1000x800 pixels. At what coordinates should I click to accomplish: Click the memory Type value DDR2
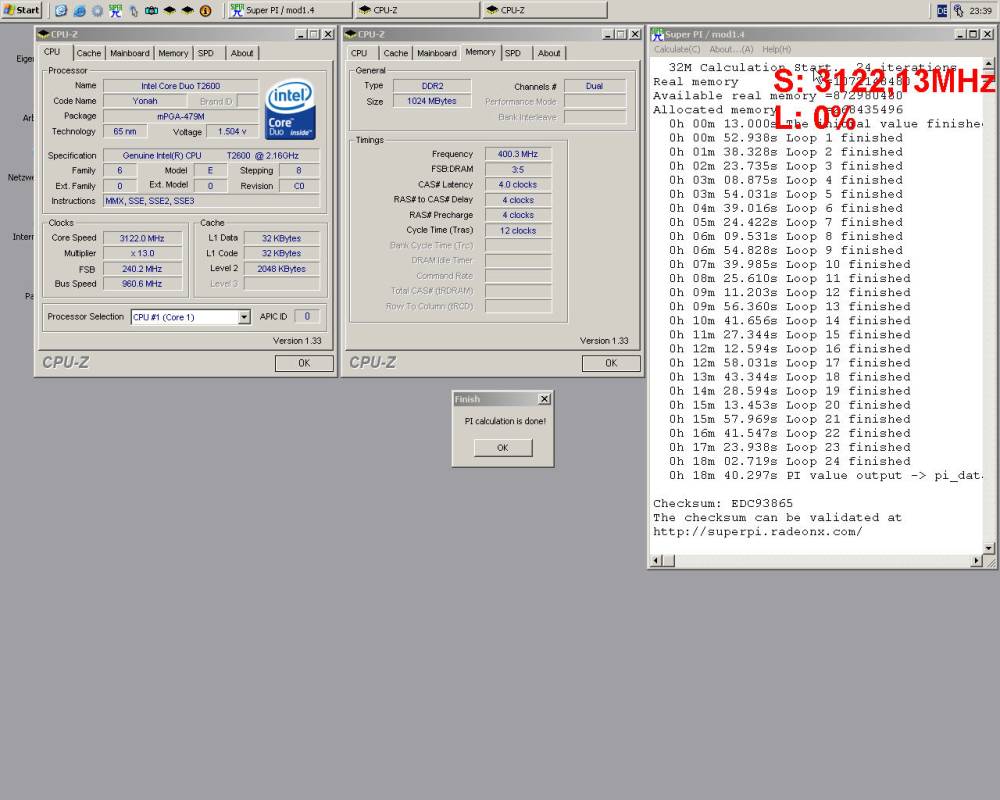pyautogui.click(x=432, y=85)
